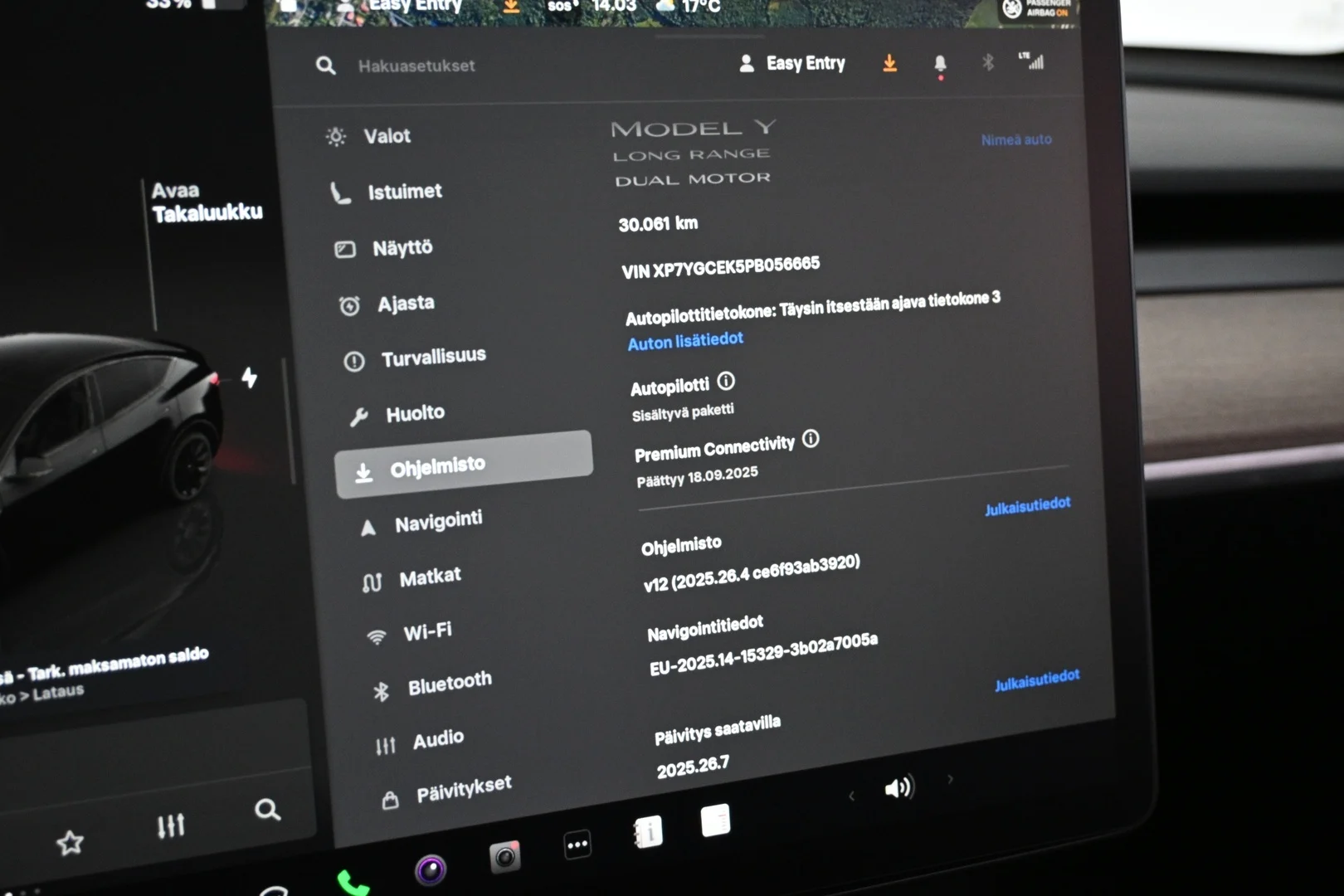The width and height of the screenshot is (1344, 896).
Task: Click the VIN number text
Action: click(721, 268)
